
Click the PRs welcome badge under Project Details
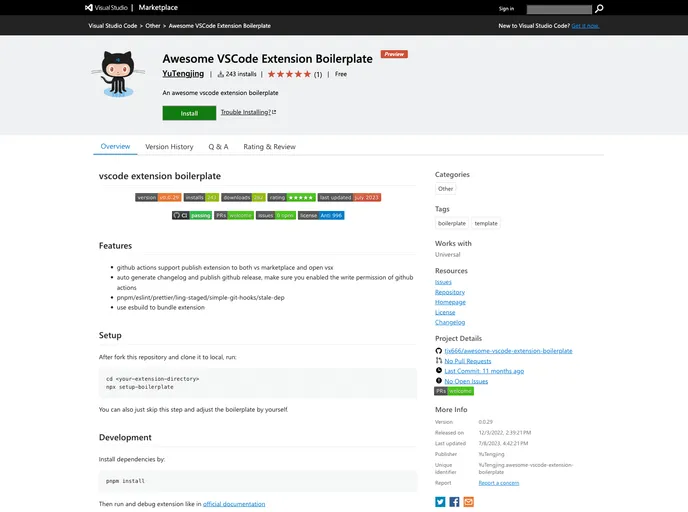coord(454,391)
